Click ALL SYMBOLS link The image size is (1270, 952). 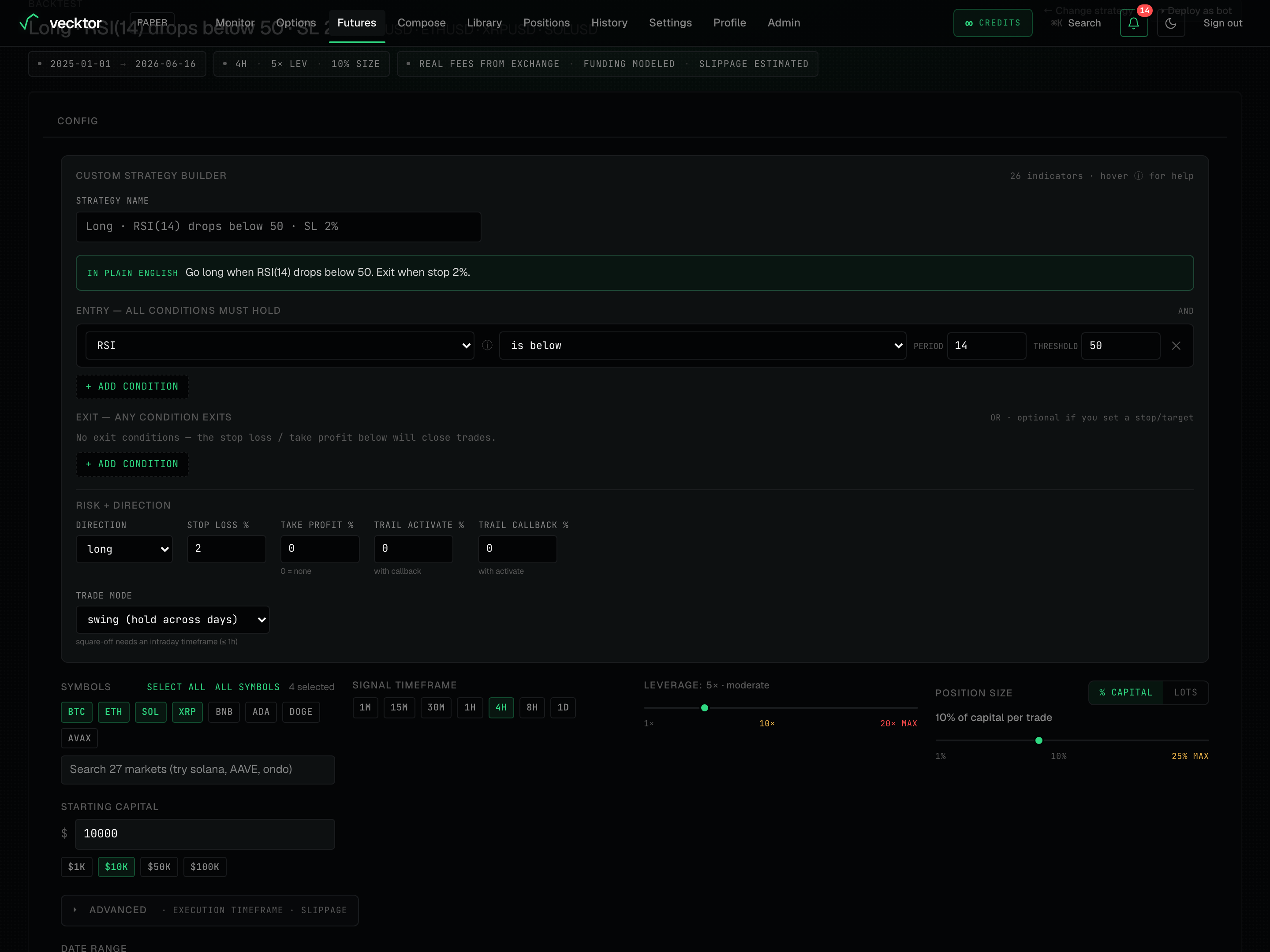[x=247, y=687]
